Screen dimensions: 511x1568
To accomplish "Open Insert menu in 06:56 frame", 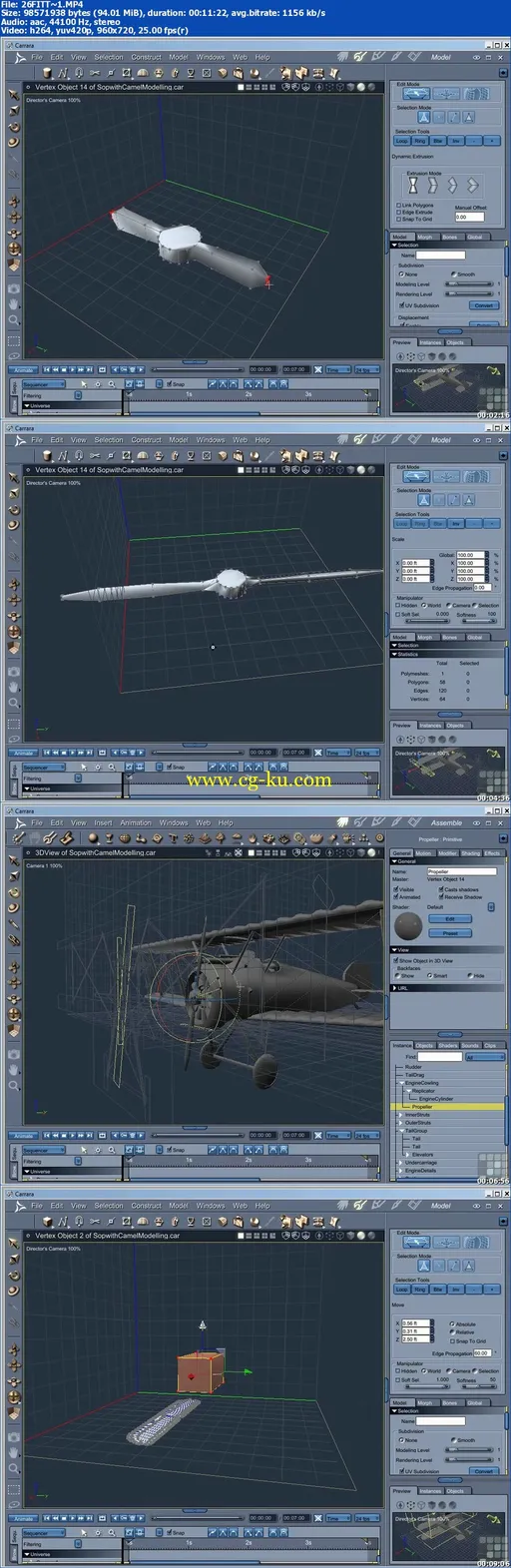I will 103,822.
